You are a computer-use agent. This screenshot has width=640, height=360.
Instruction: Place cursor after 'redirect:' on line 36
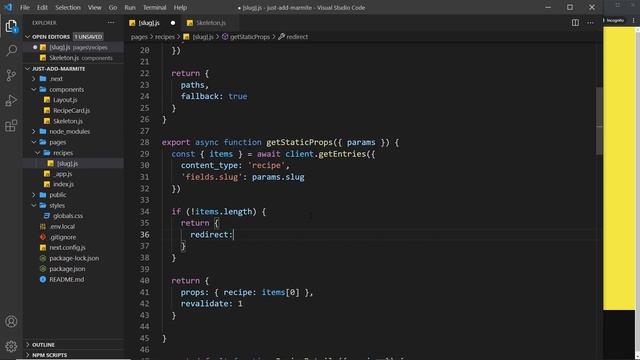coord(233,235)
